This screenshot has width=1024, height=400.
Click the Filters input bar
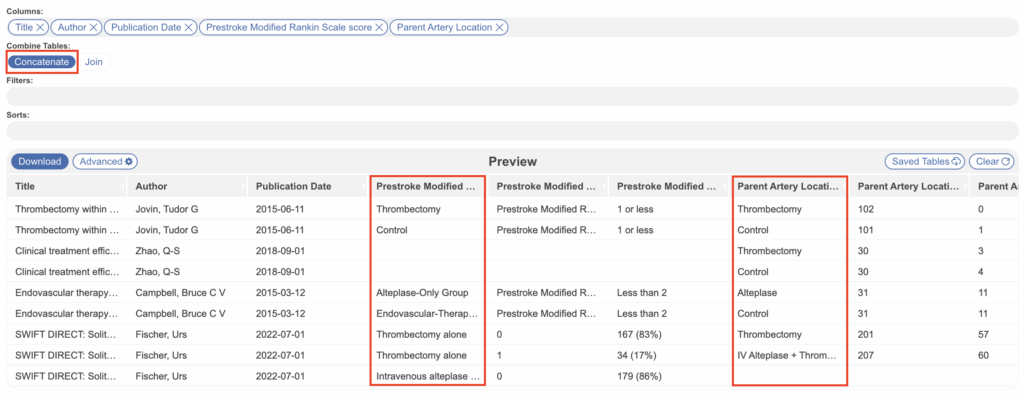[x=512, y=96]
